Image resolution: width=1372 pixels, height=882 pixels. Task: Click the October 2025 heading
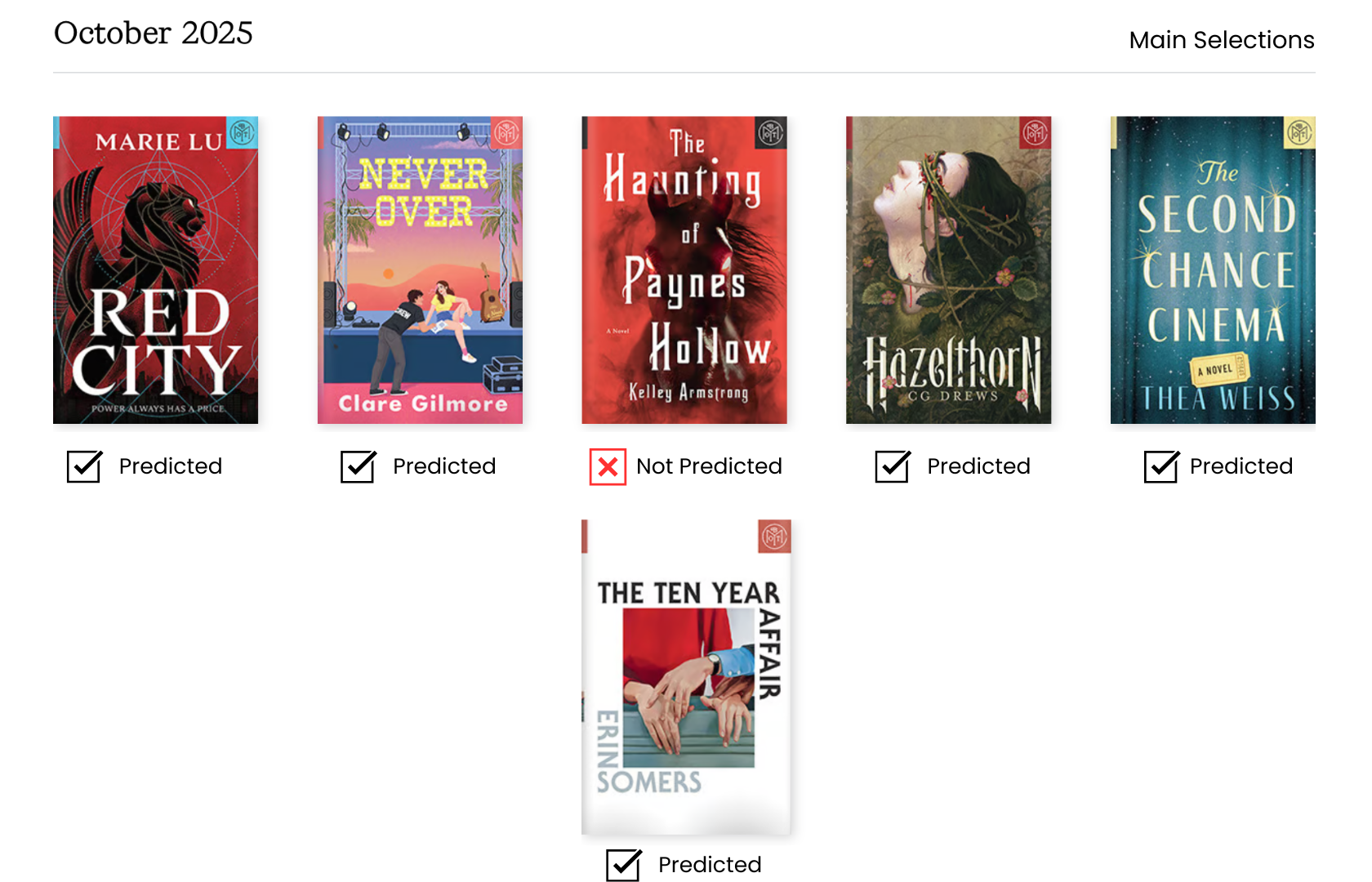coord(154,33)
